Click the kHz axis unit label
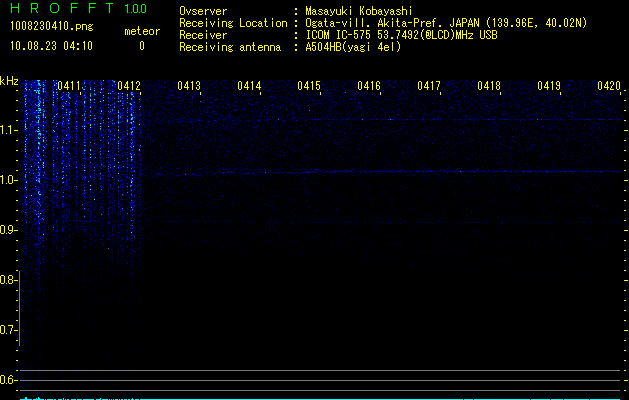The width and height of the screenshot is (629, 400). pyautogui.click(x=9, y=81)
